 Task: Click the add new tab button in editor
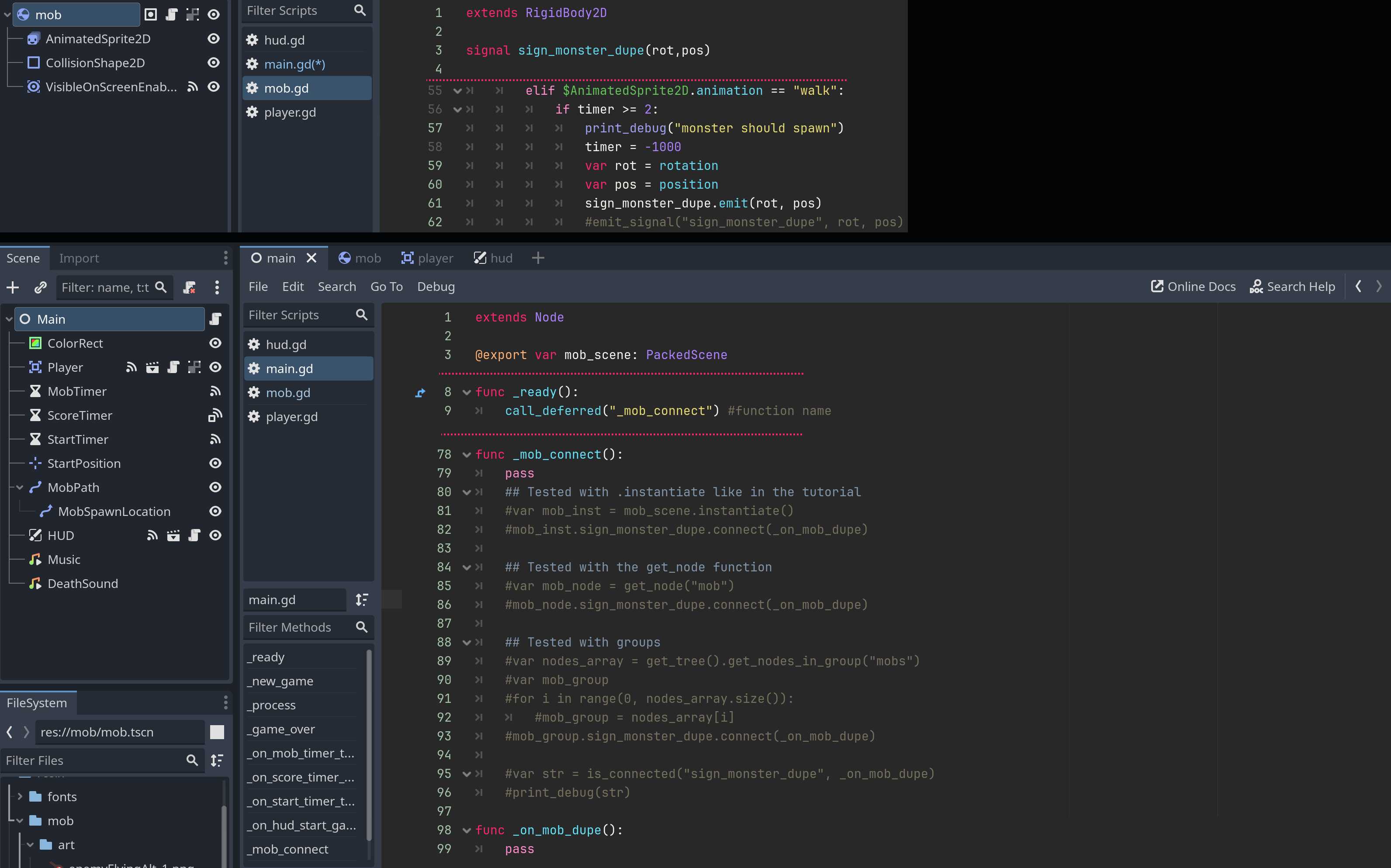point(537,258)
